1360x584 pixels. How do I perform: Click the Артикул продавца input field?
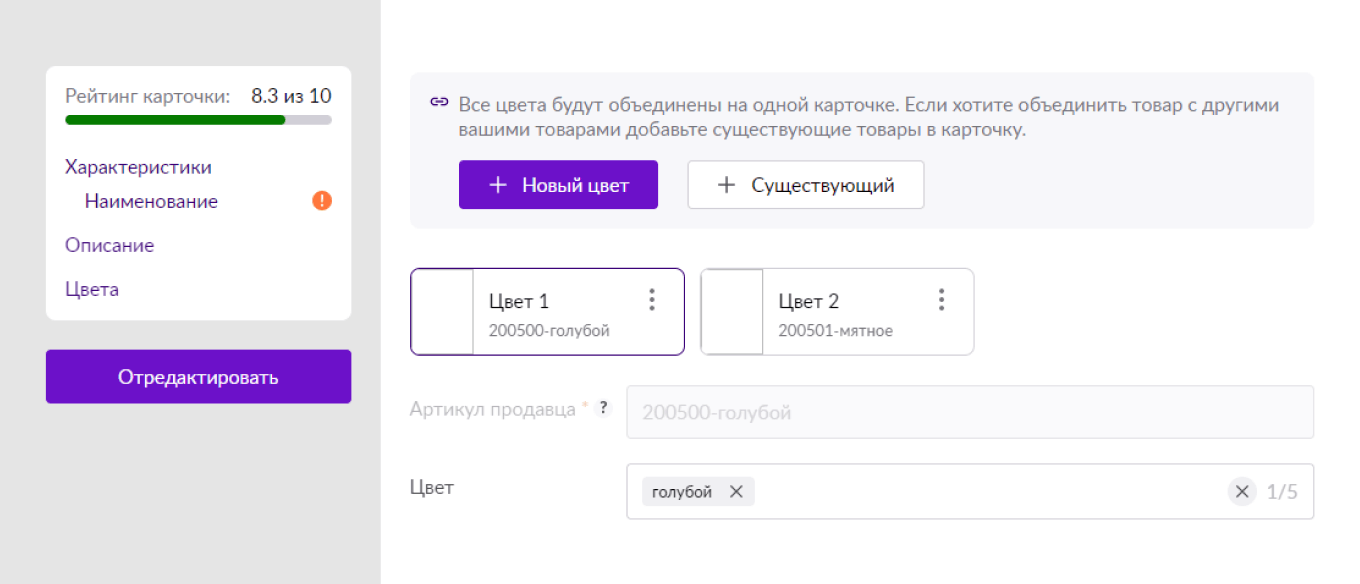(x=970, y=412)
